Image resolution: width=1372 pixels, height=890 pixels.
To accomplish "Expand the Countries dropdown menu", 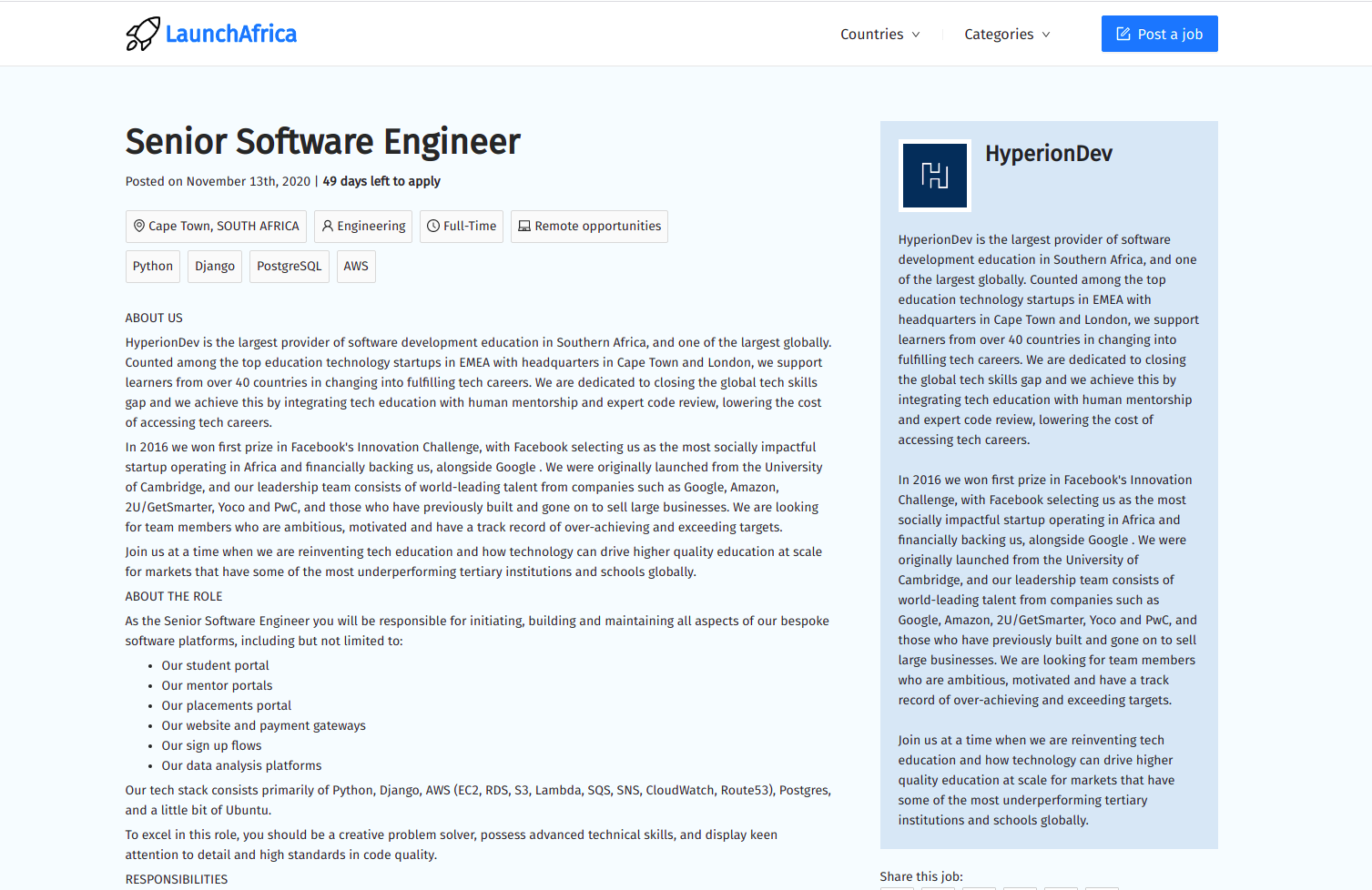I will pyautogui.click(x=880, y=34).
